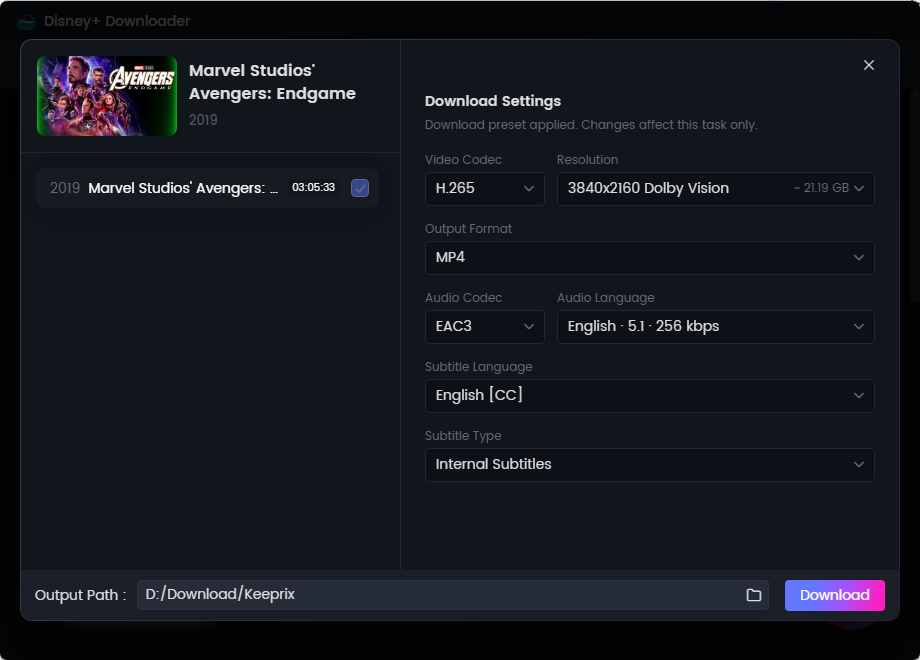Open the Output Format MP4 dropdown
The height and width of the screenshot is (660, 920).
[x=650, y=258]
